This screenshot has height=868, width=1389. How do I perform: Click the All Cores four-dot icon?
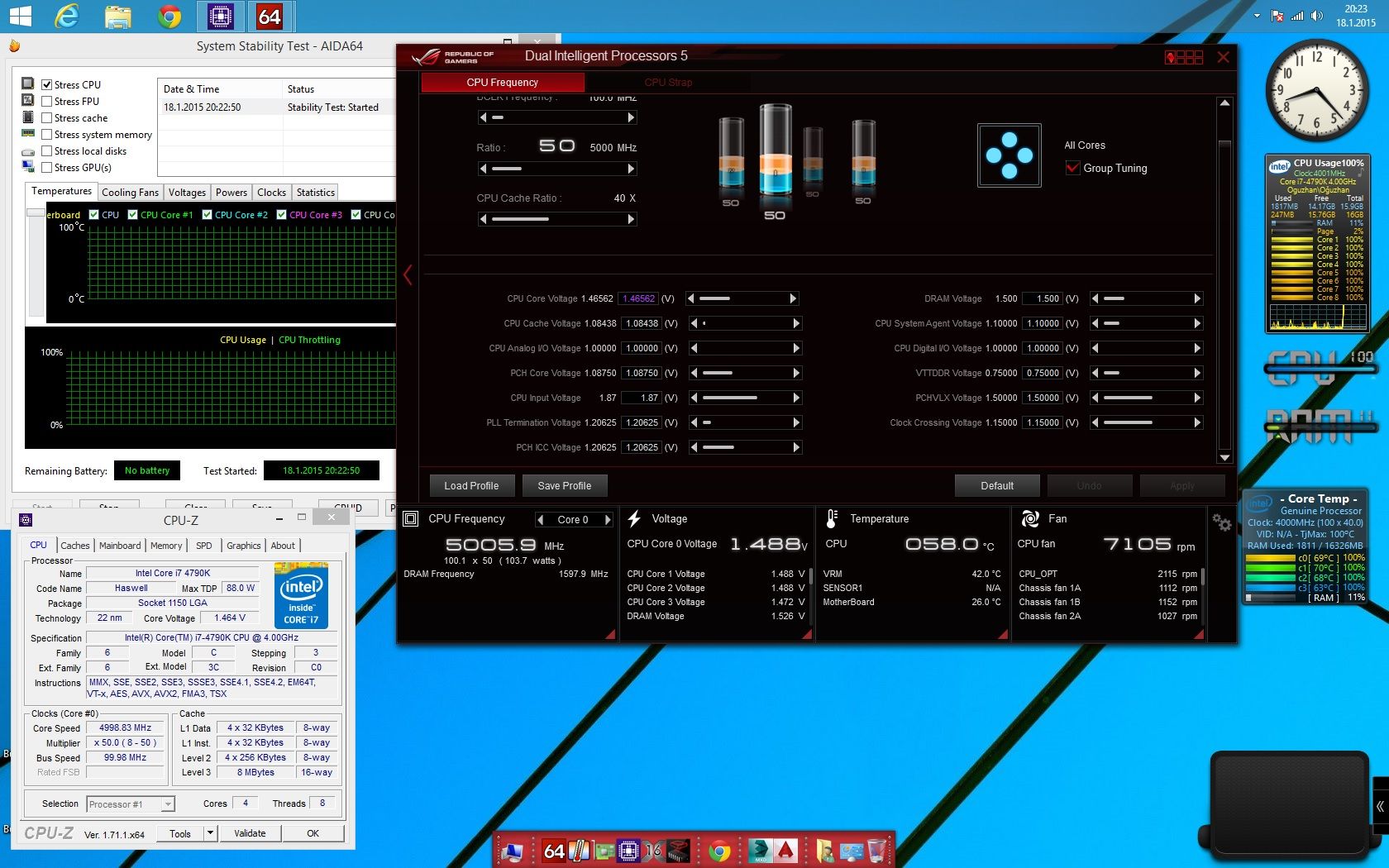click(1009, 155)
